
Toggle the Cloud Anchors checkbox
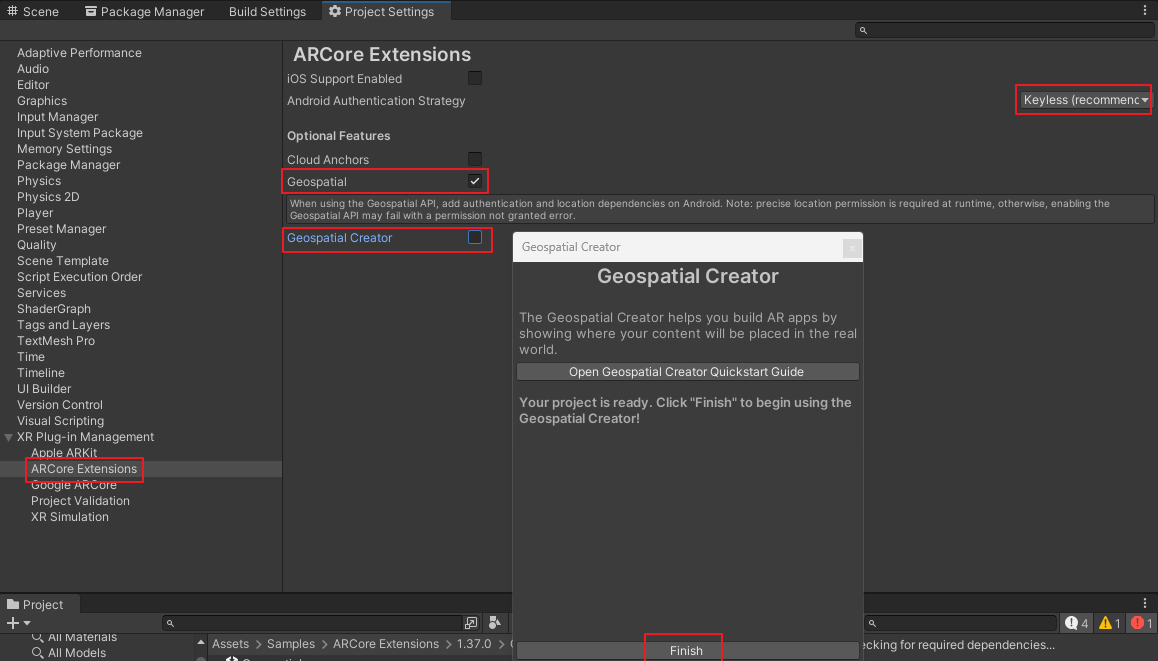[475, 159]
